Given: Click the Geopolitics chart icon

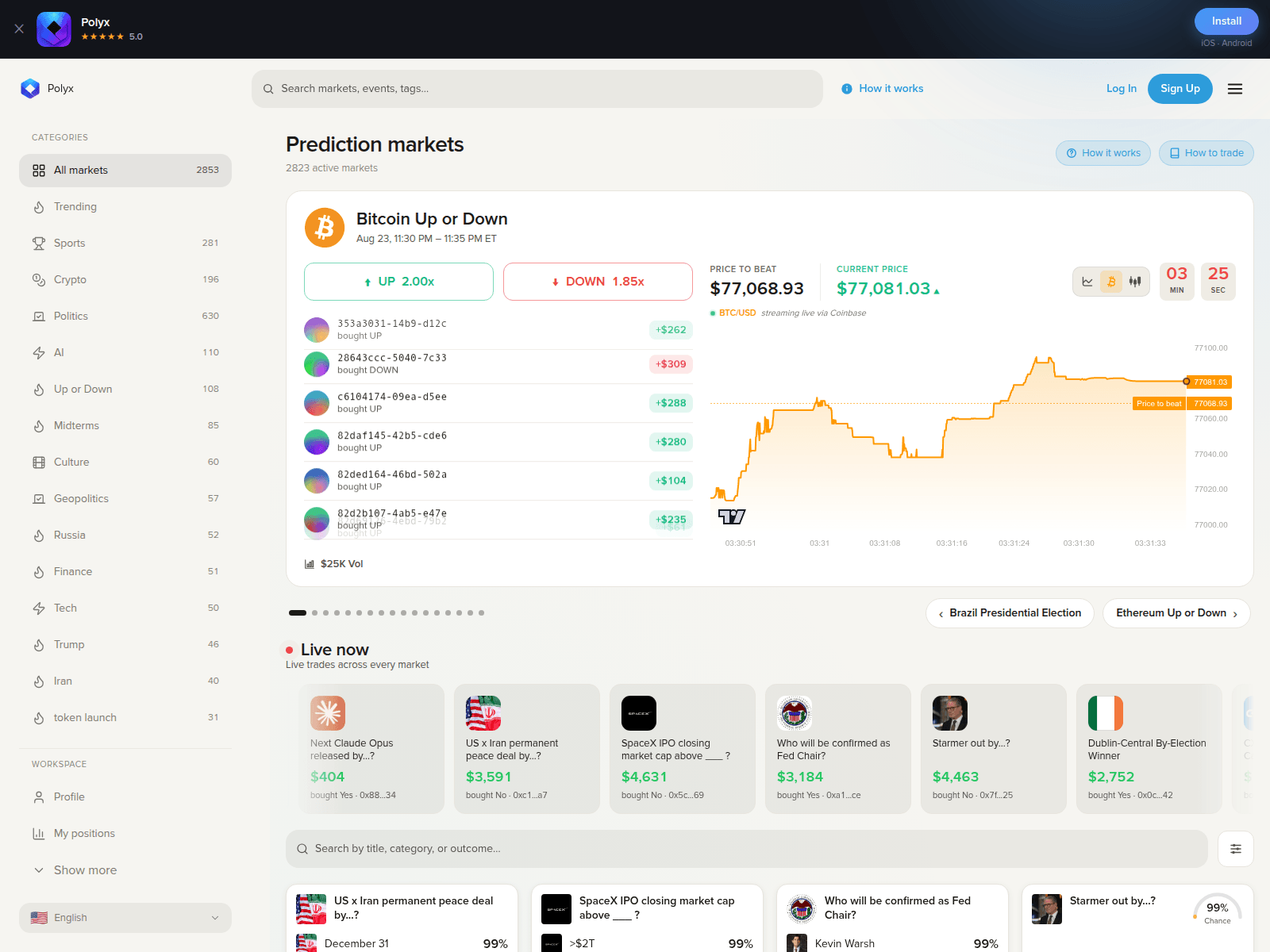Looking at the screenshot, I should tap(39, 499).
